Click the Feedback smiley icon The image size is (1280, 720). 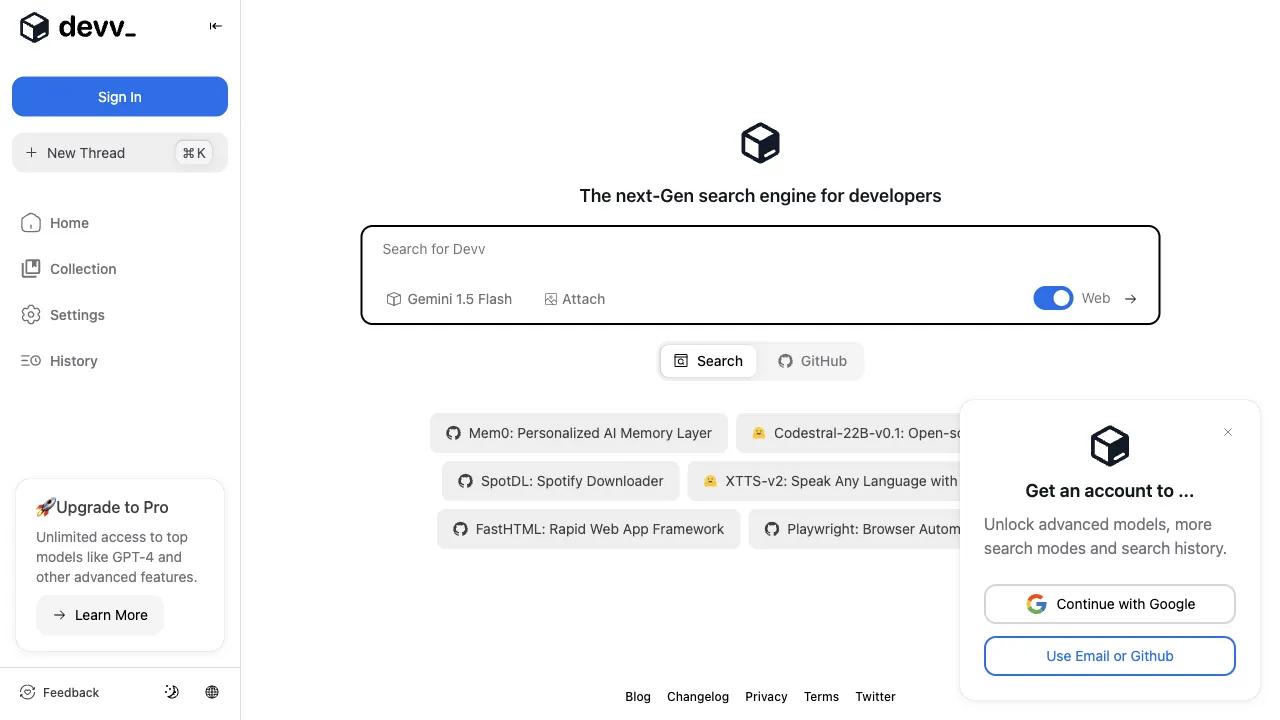(28, 692)
